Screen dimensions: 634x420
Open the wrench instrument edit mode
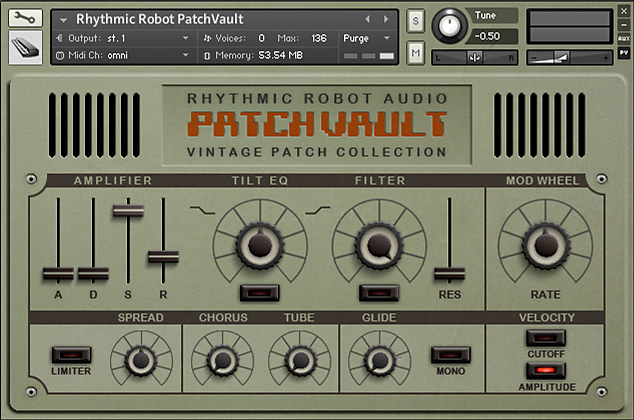pos(25,18)
